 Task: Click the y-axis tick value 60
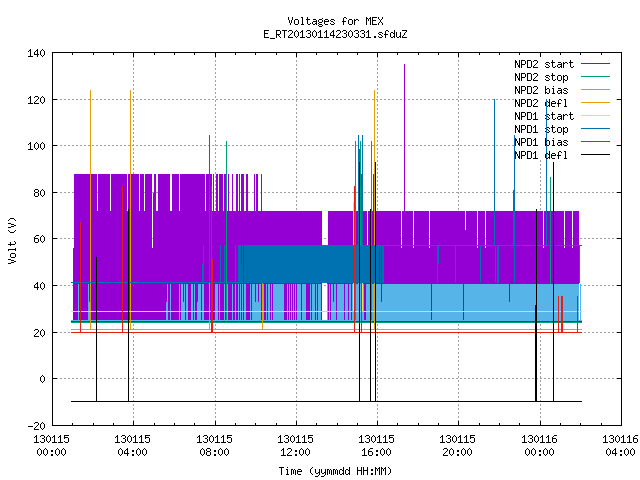pos(40,239)
